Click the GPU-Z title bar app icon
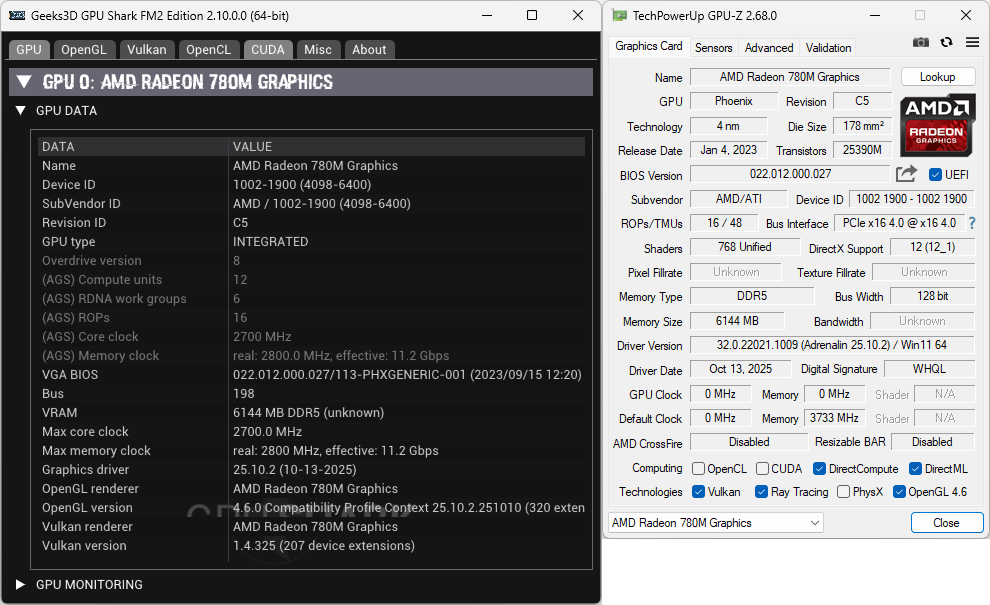Image resolution: width=990 pixels, height=605 pixels. tap(620, 16)
